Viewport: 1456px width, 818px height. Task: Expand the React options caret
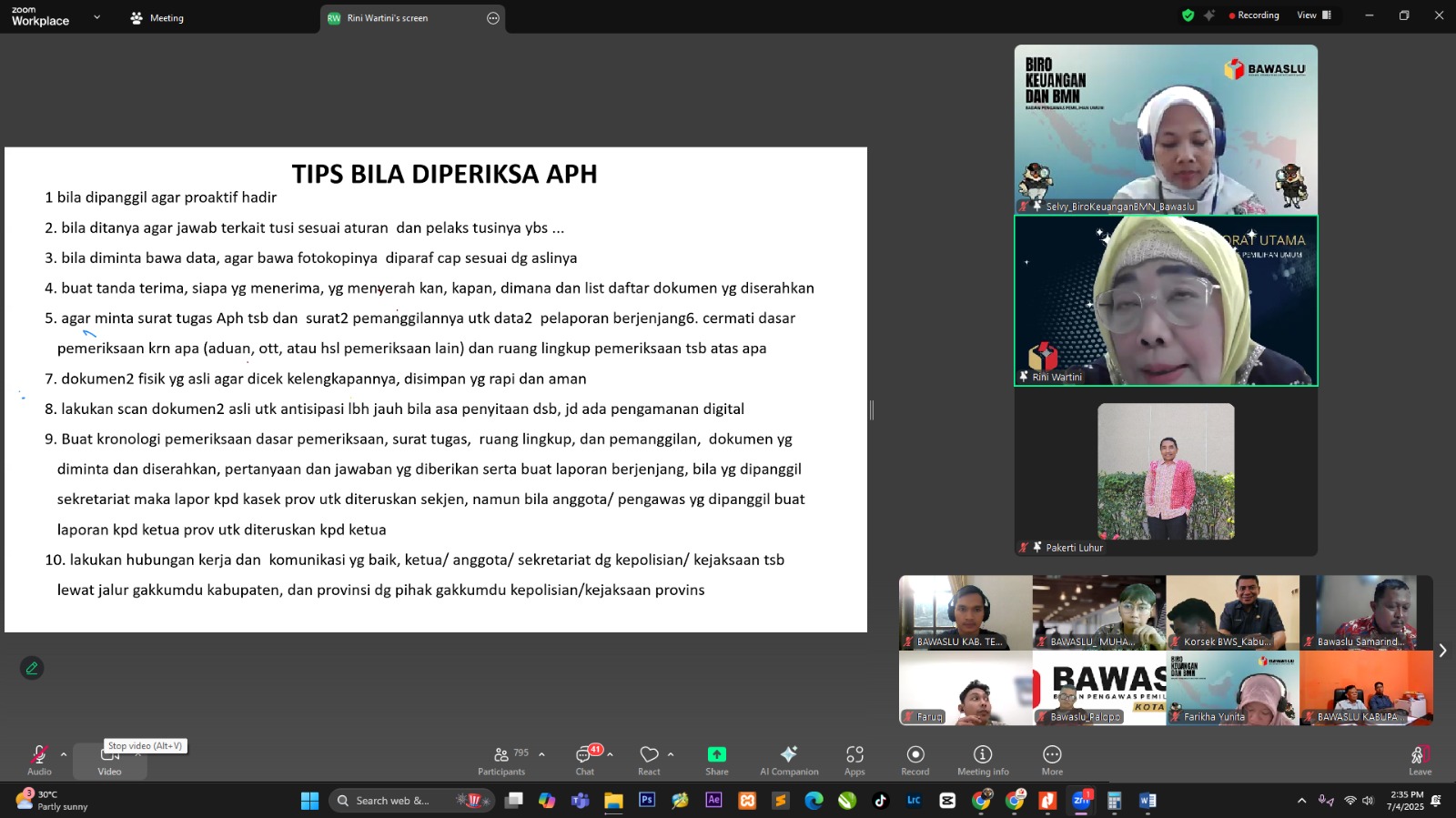pyautogui.click(x=671, y=754)
